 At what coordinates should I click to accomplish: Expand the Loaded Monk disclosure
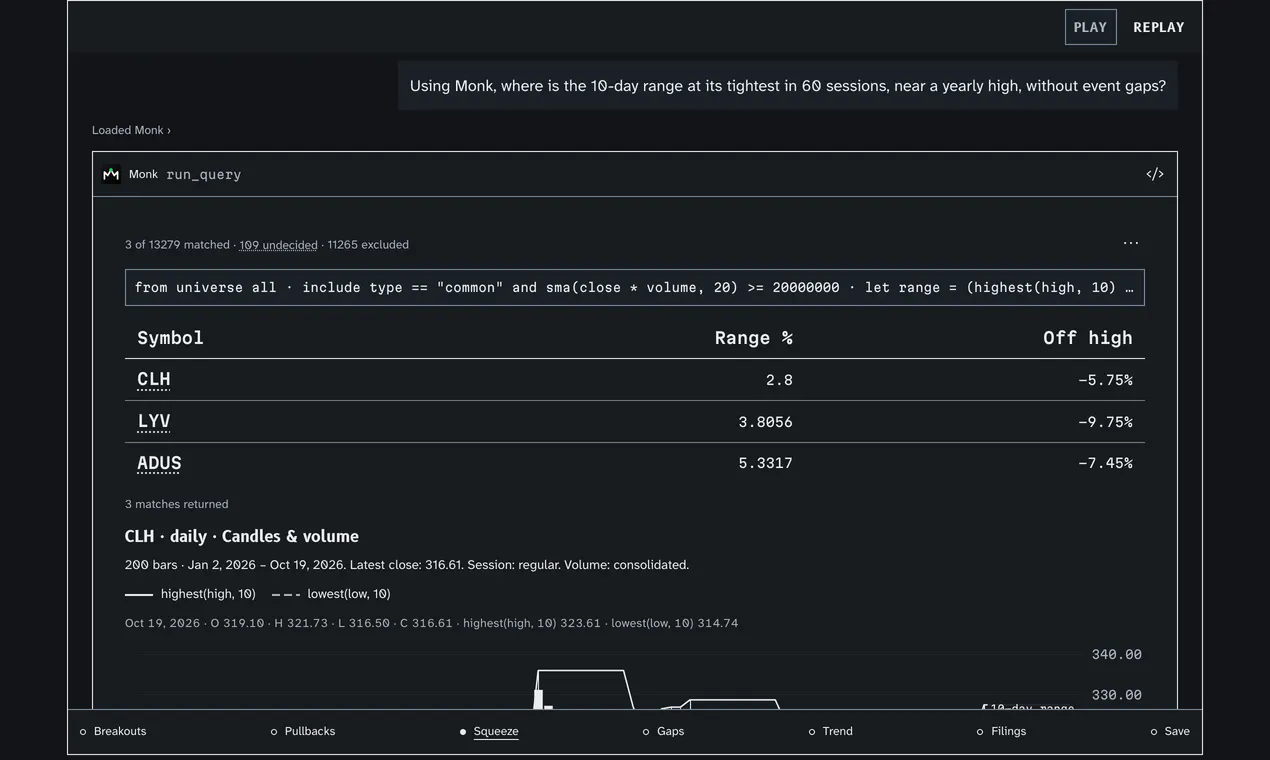pyautogui.click(x=131, y=130)
